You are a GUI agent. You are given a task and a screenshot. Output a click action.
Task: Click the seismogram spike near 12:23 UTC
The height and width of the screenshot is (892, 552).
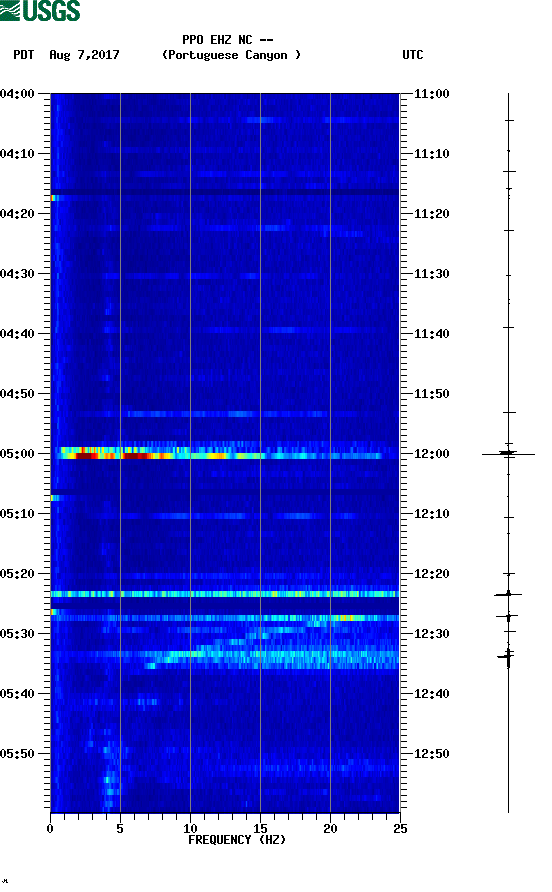(508, 594)
